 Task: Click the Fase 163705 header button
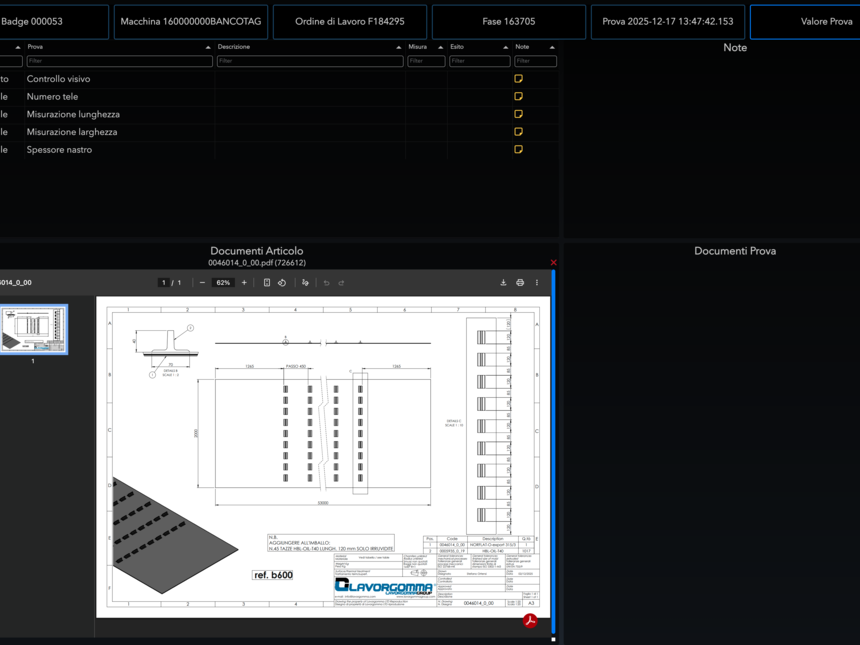pos(508,22)
